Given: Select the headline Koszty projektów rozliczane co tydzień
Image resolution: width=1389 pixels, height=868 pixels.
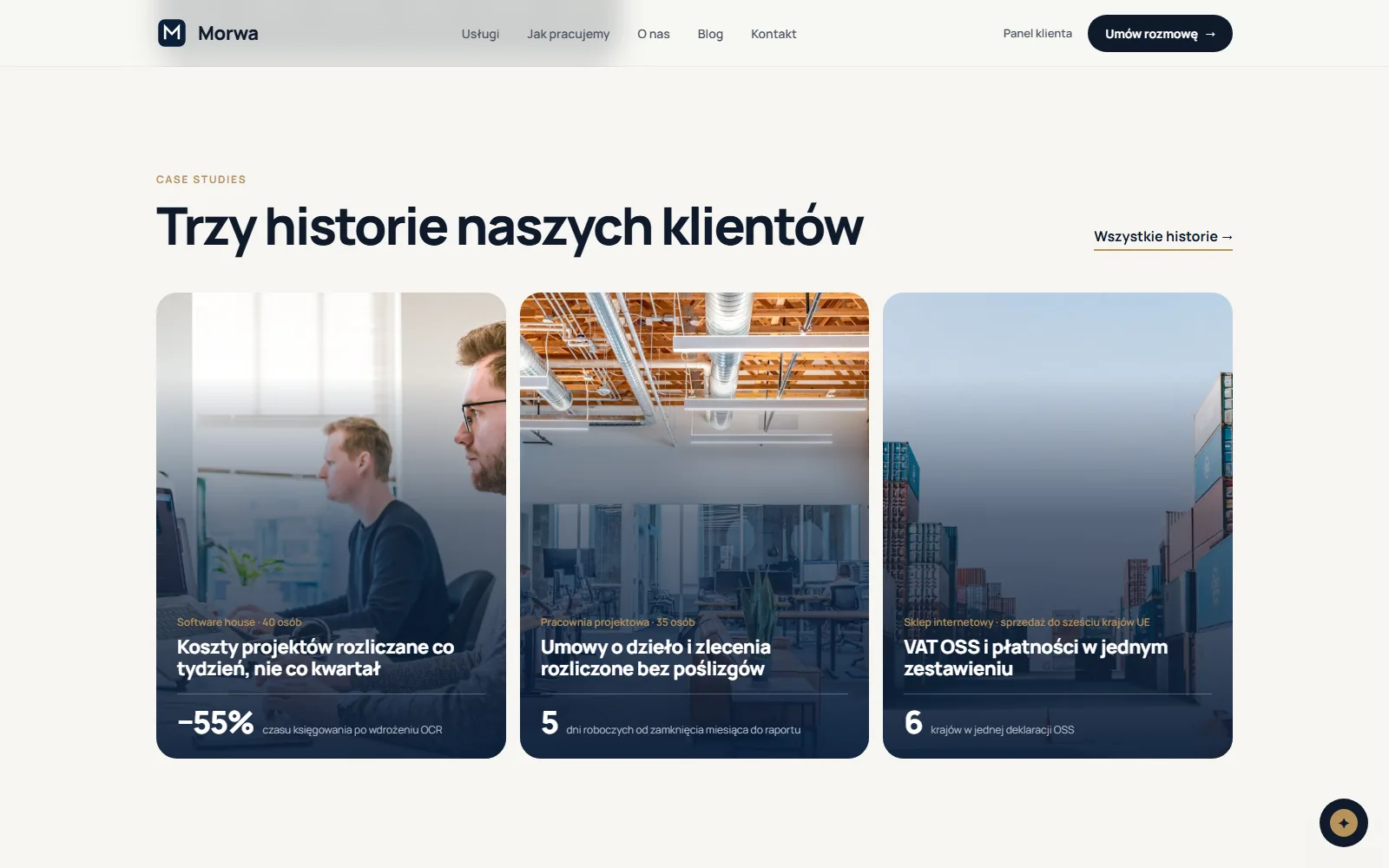Looking at the screenshot, I should tap(315, 658).
